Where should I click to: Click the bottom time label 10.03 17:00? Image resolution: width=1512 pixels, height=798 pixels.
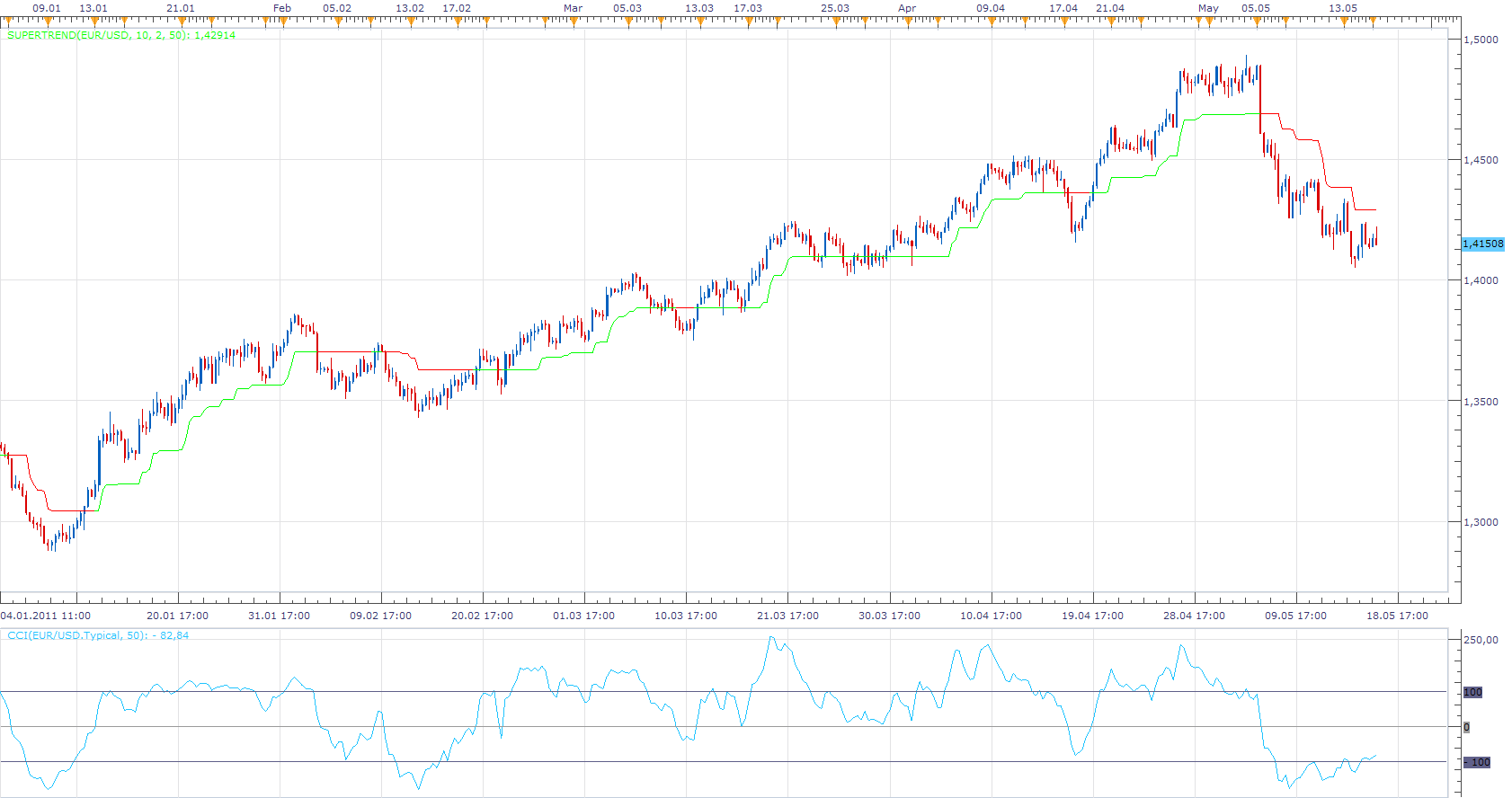686,616
